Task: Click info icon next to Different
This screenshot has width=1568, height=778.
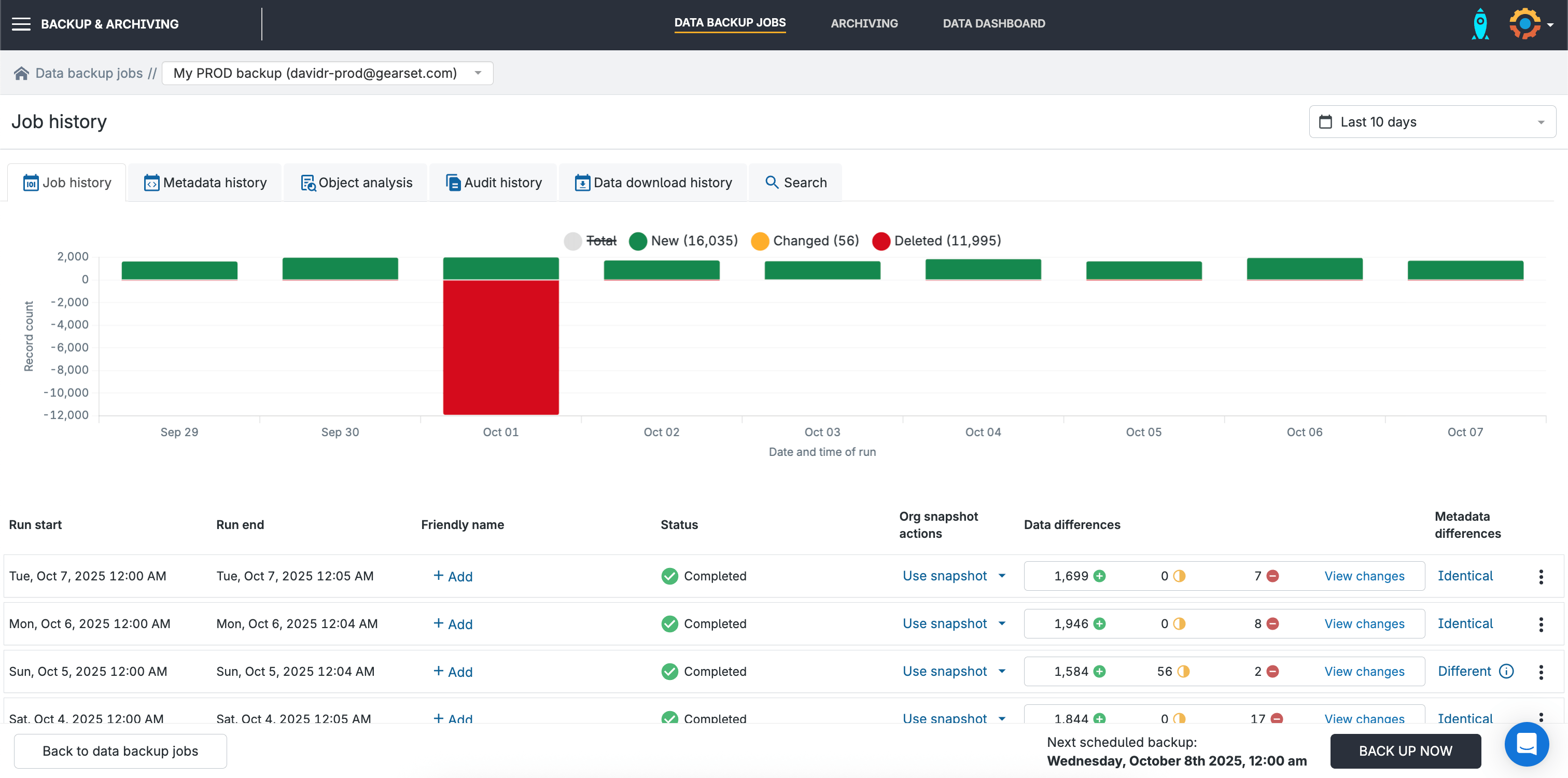Action: [1506, 671]
